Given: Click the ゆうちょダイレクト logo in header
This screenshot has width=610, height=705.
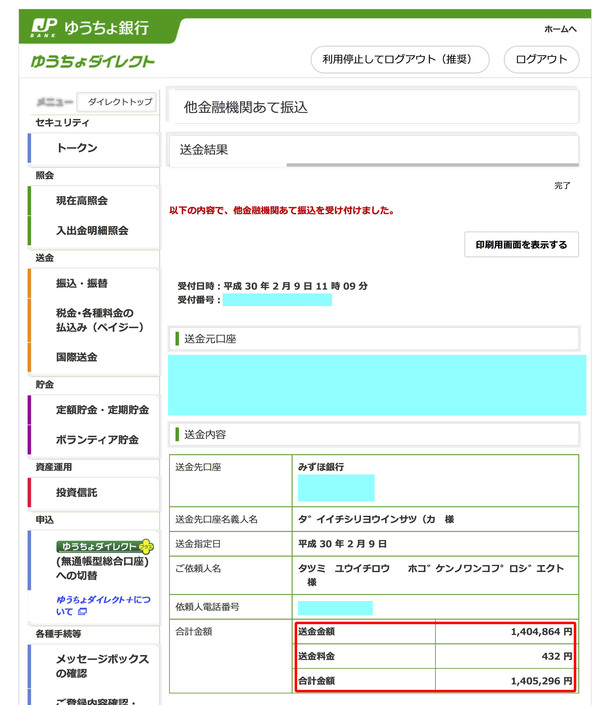Looking at the screenshot, I should point(93,62).
